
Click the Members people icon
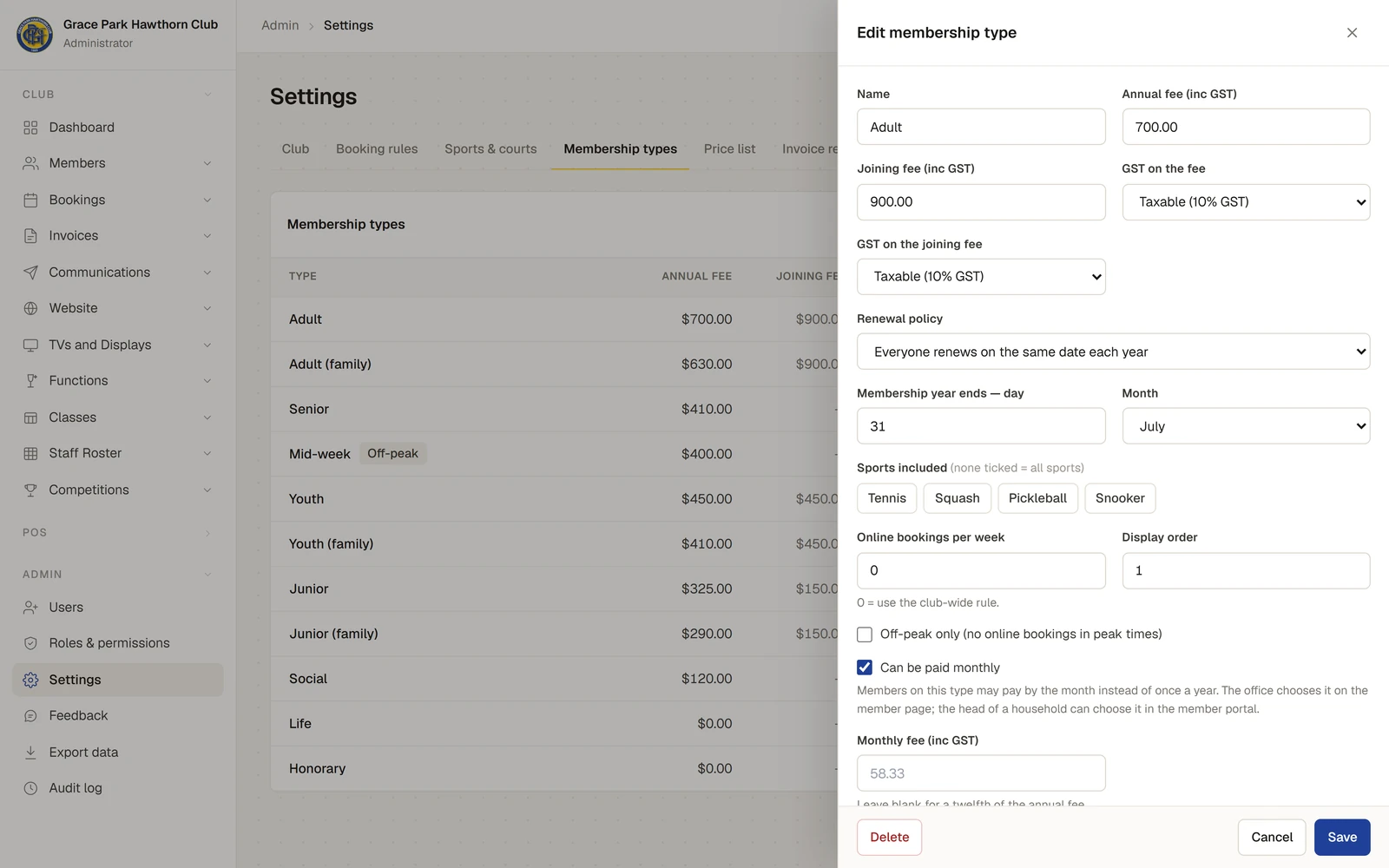[30, 163]
